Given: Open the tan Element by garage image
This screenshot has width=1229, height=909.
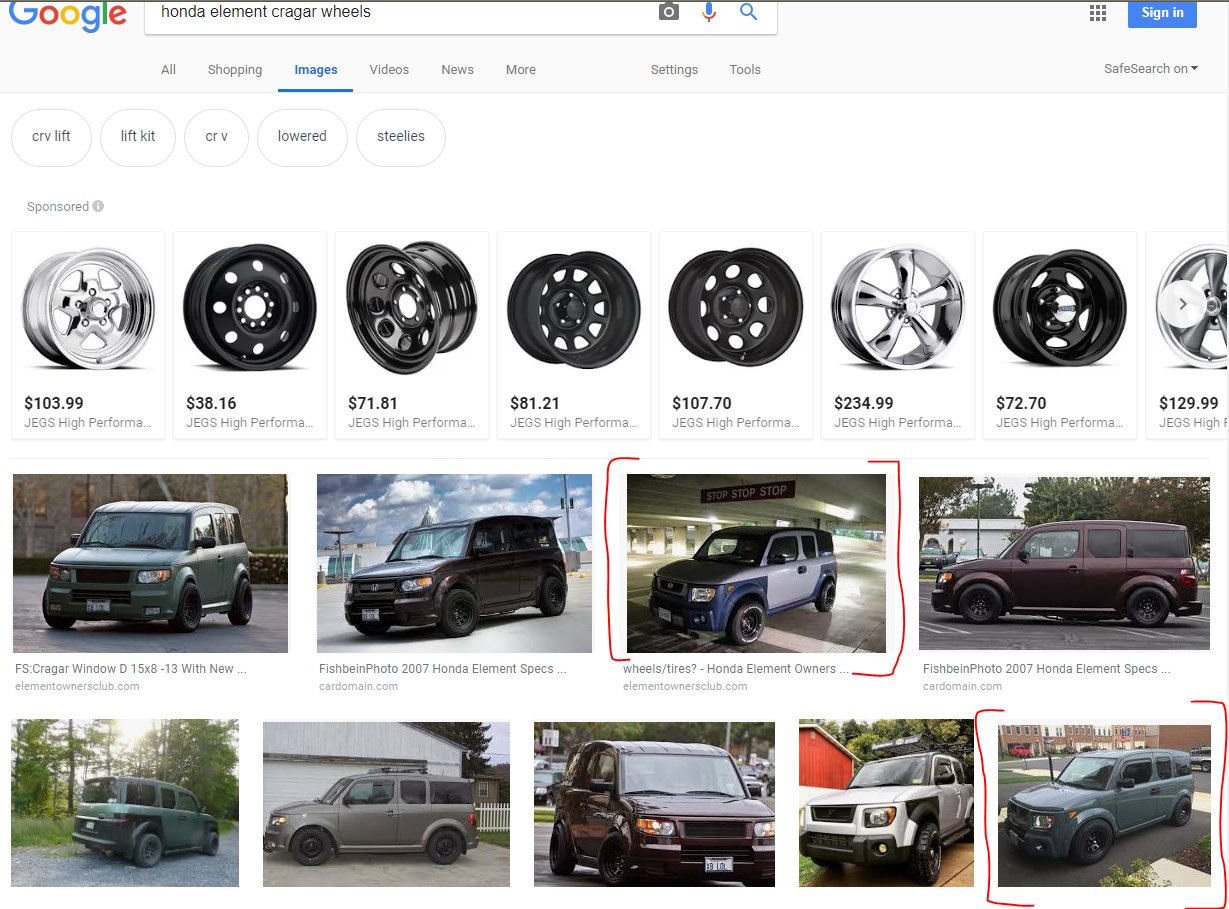Looking at the screenshot, I should [x=386, y=804].
